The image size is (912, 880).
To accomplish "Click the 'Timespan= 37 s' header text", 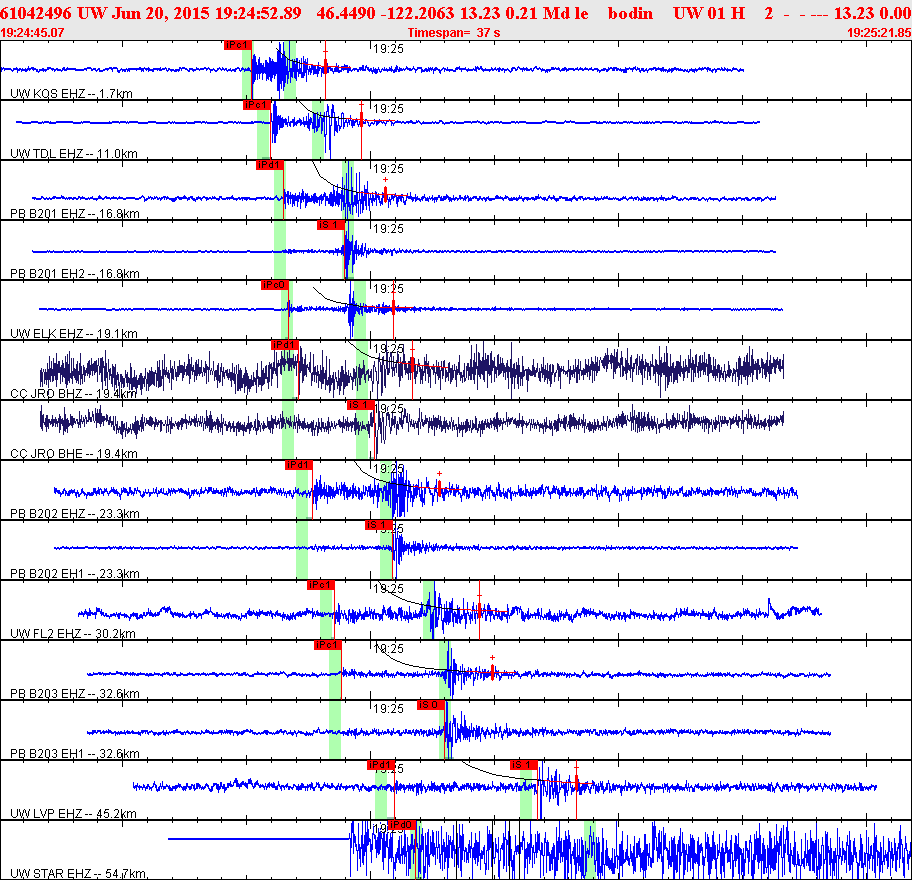I will 454,33.
